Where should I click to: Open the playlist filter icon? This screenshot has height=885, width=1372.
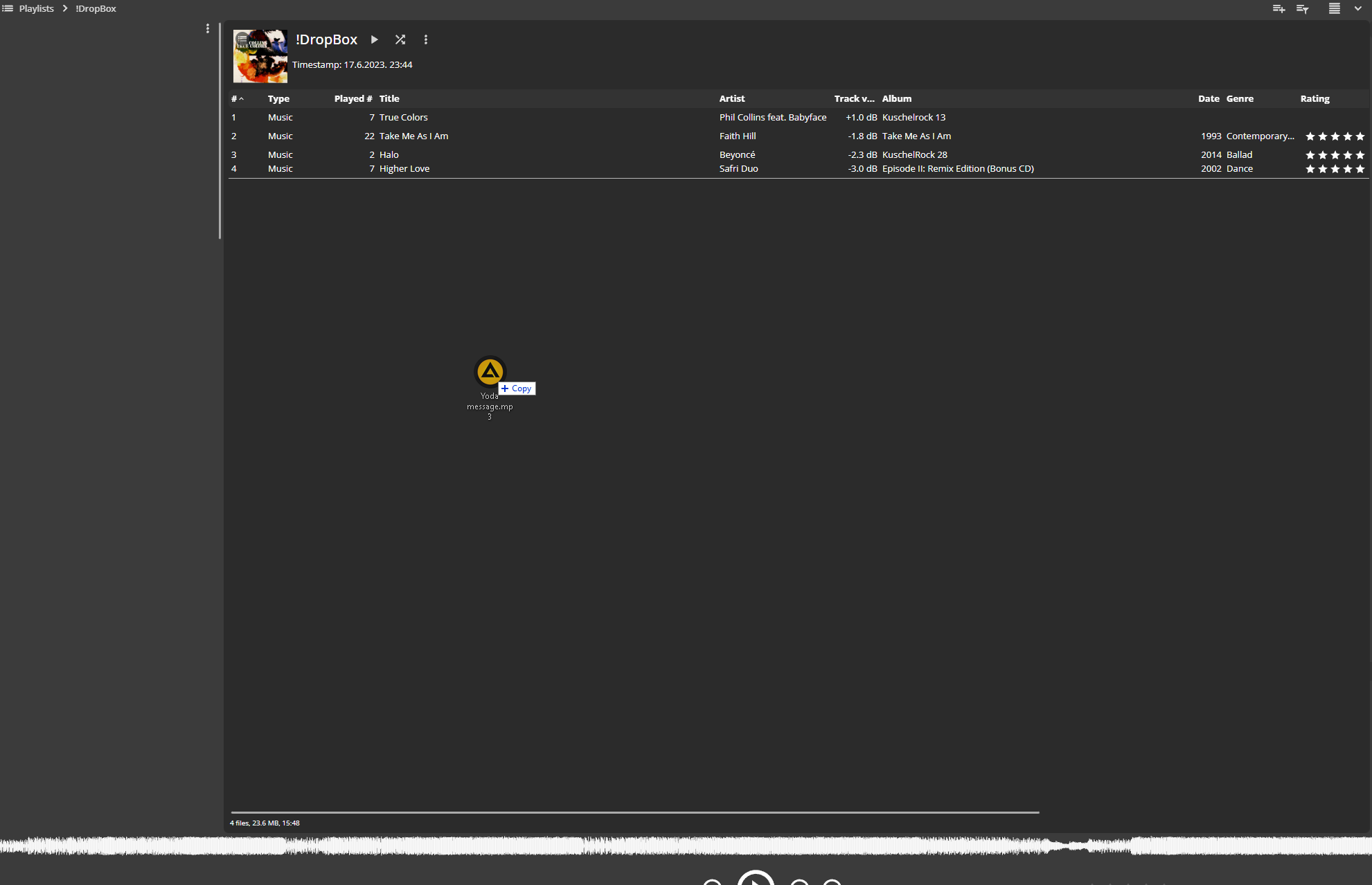[1303, 9]
